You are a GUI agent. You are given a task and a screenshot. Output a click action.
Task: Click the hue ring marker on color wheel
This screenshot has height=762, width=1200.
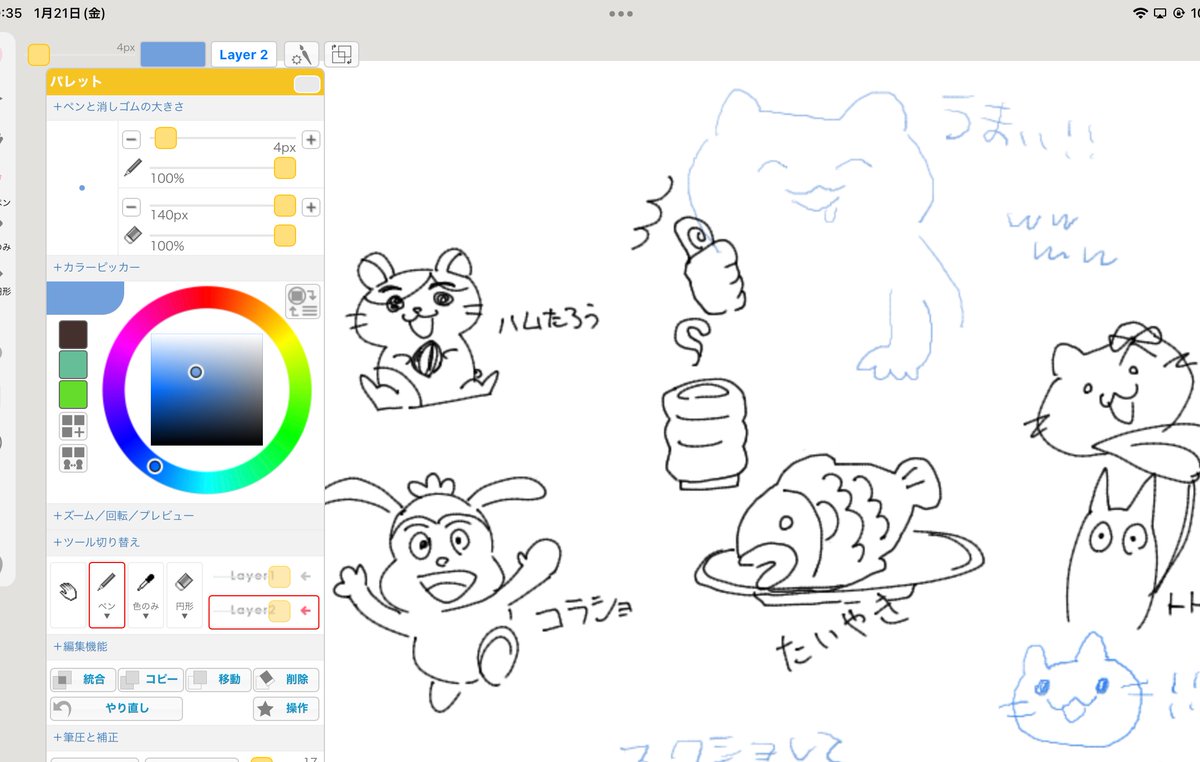(x=155, y=466)
